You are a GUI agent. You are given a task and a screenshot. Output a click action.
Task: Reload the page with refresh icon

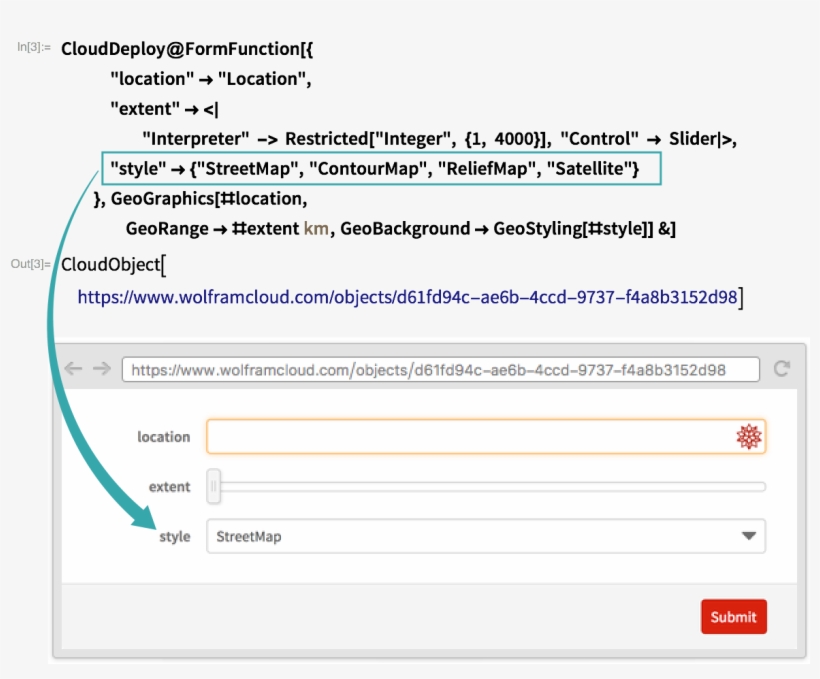click(782, 369)
